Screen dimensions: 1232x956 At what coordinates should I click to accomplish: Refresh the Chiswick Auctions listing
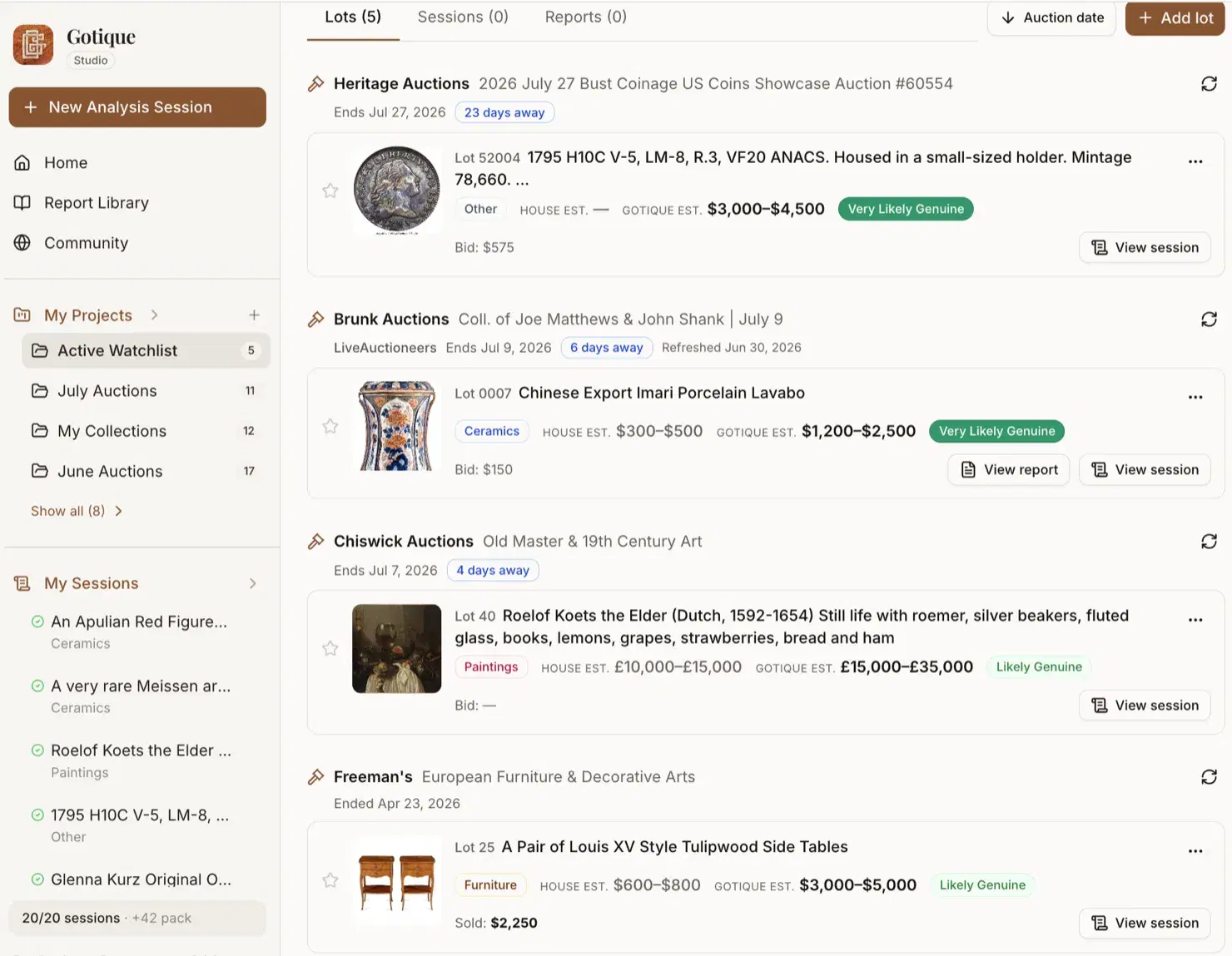coord(1209,542)
